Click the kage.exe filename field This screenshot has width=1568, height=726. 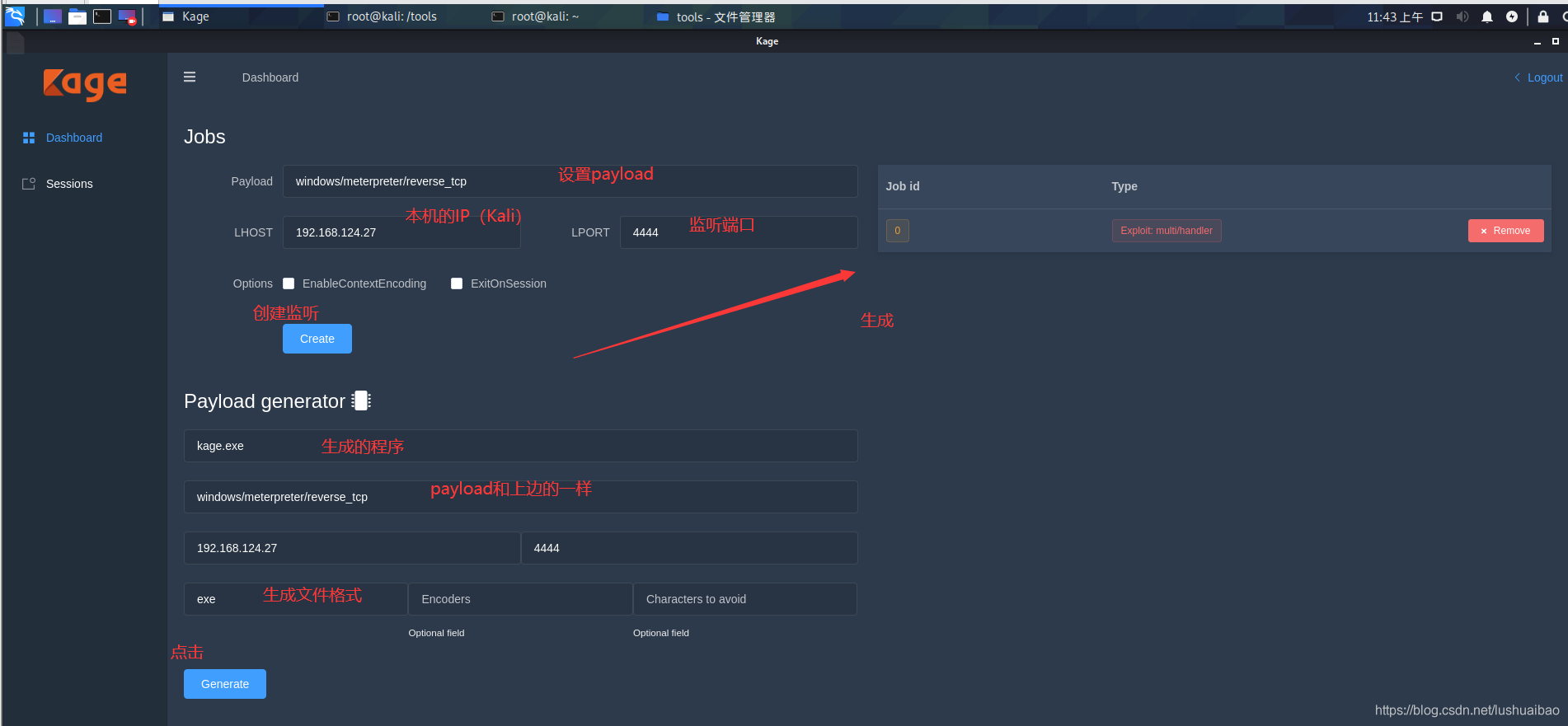[x=521, y=446]
